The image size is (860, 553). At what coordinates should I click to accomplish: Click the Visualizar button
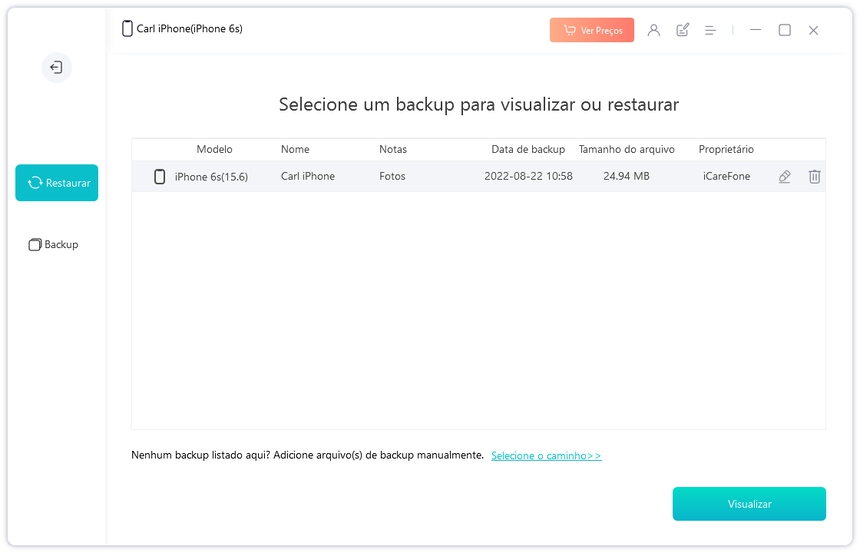click(749, 504)
